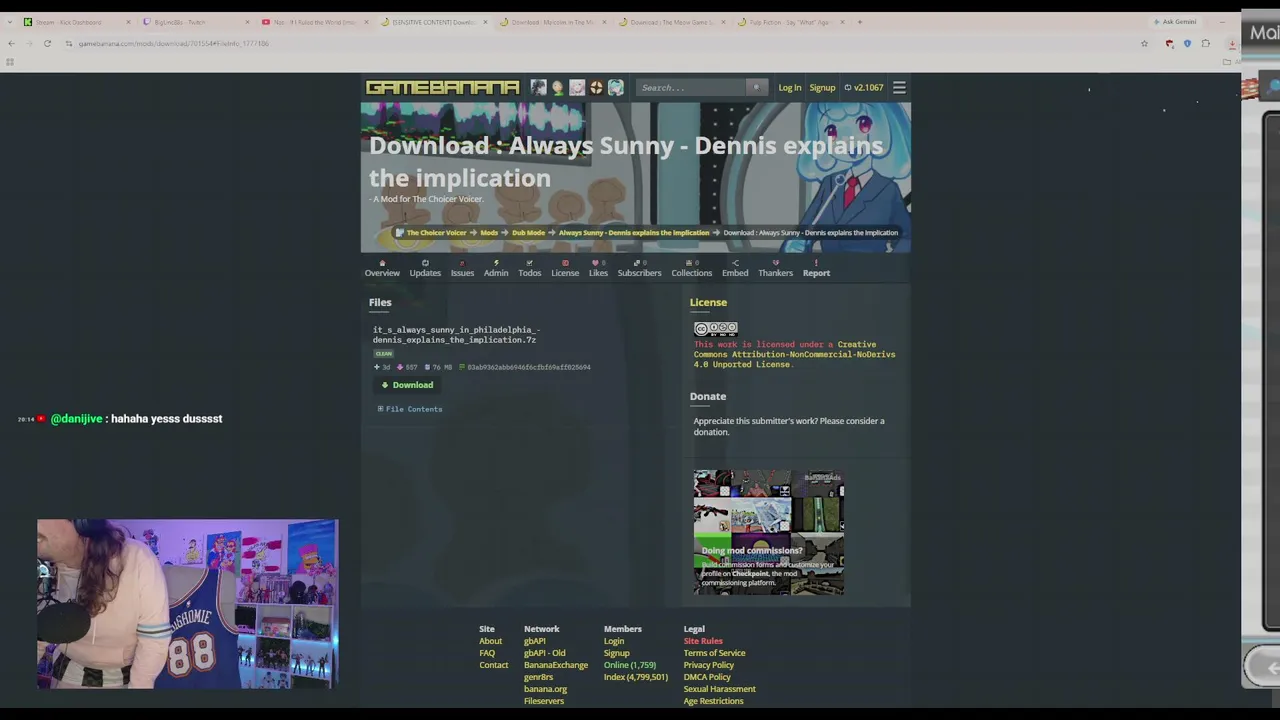Click the v2.1067 version link

(x=864, y=88)
